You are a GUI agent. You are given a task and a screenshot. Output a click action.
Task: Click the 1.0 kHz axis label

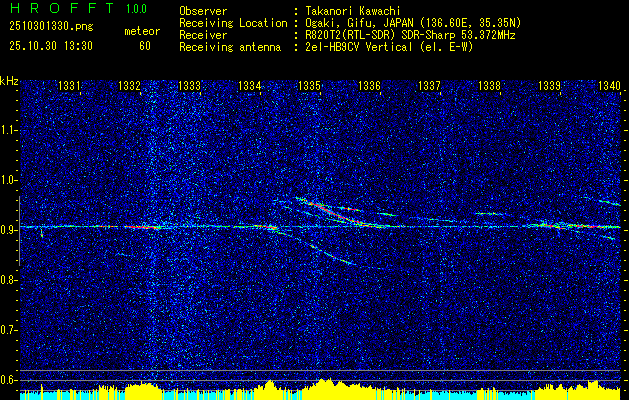[x=8, y=180]
